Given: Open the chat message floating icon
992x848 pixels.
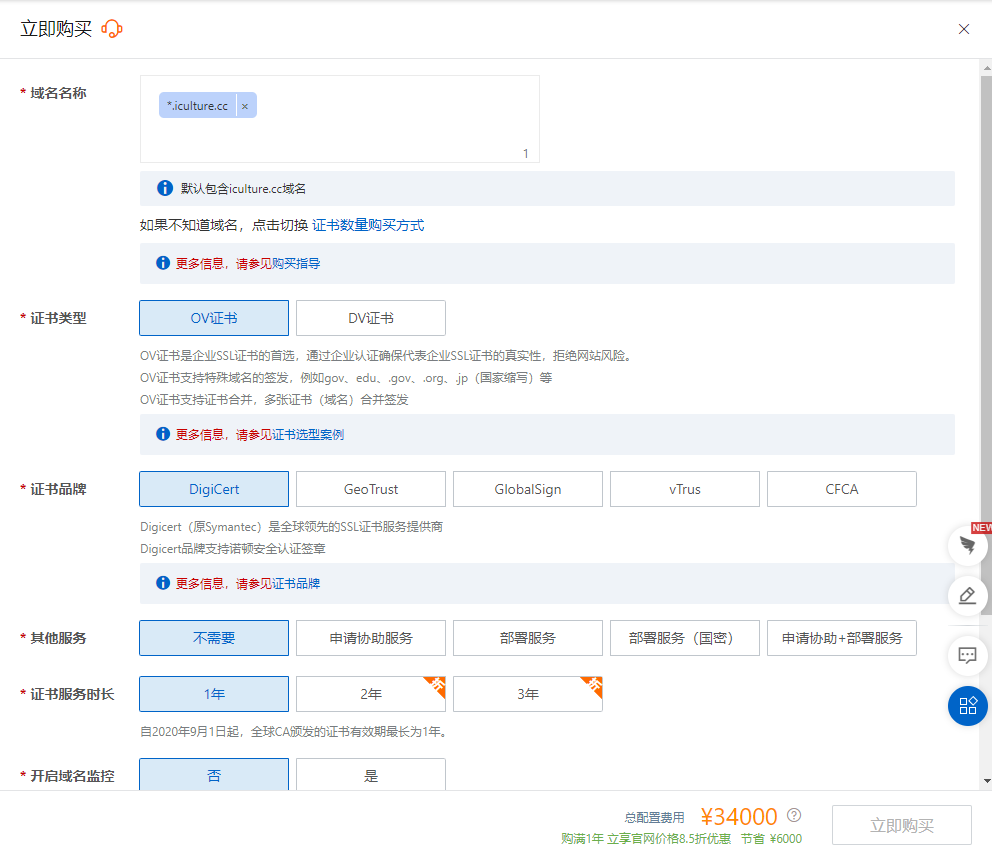Looking at the screenshot, I should [967, 655].
